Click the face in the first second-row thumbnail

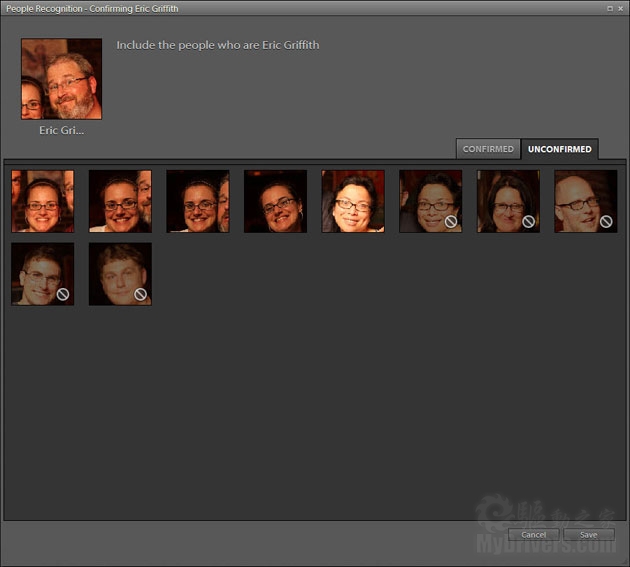(x=39, y=271)
